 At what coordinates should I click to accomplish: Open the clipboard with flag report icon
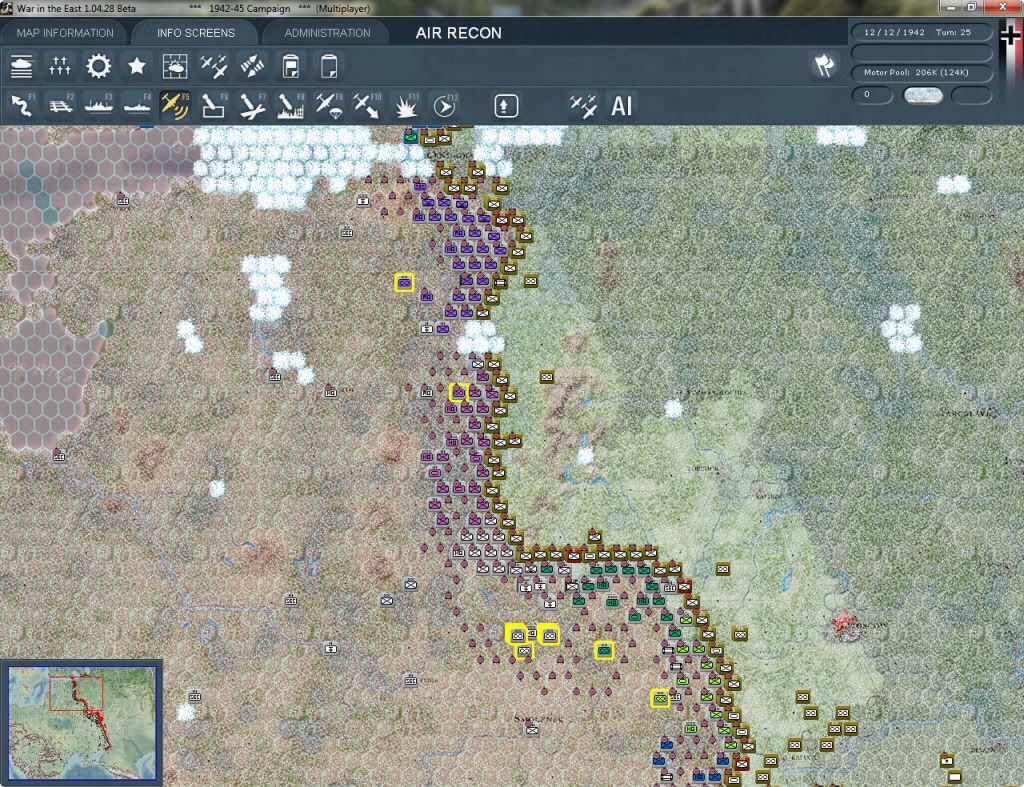tap(291, 67)
